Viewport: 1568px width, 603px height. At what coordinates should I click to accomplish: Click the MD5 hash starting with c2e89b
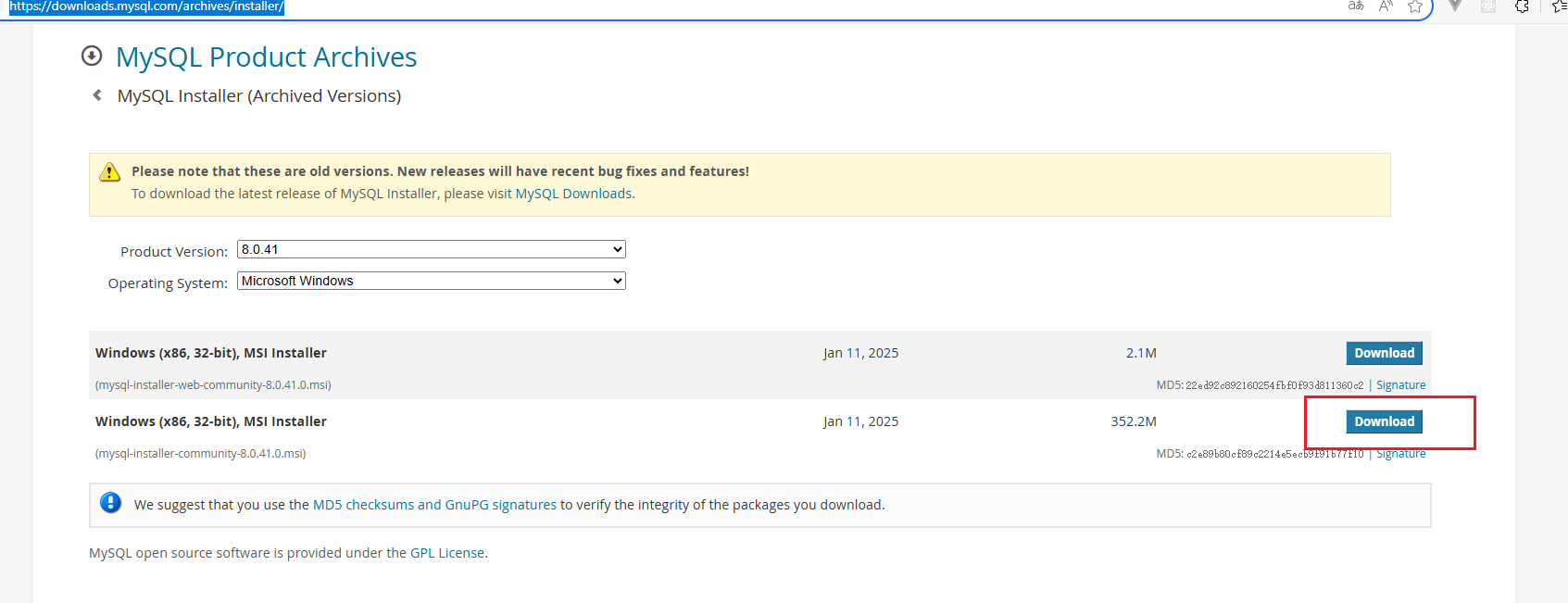[x=1274, y=454]
